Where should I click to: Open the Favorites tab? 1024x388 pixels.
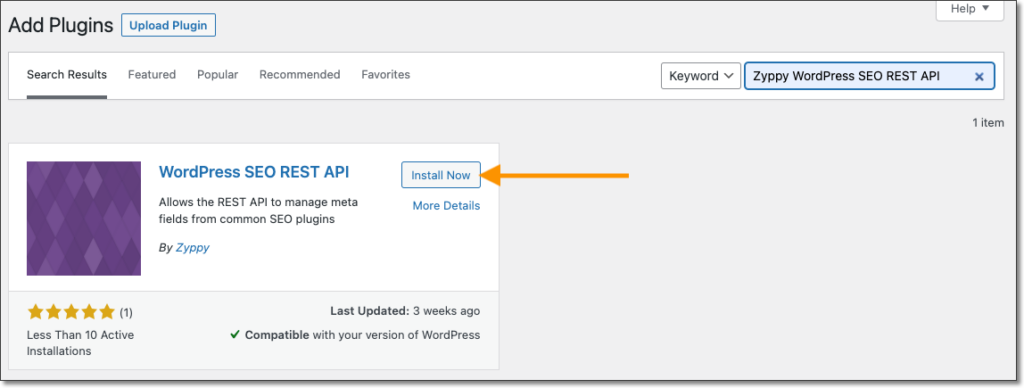pyautogui.click(x=386, y=74)
